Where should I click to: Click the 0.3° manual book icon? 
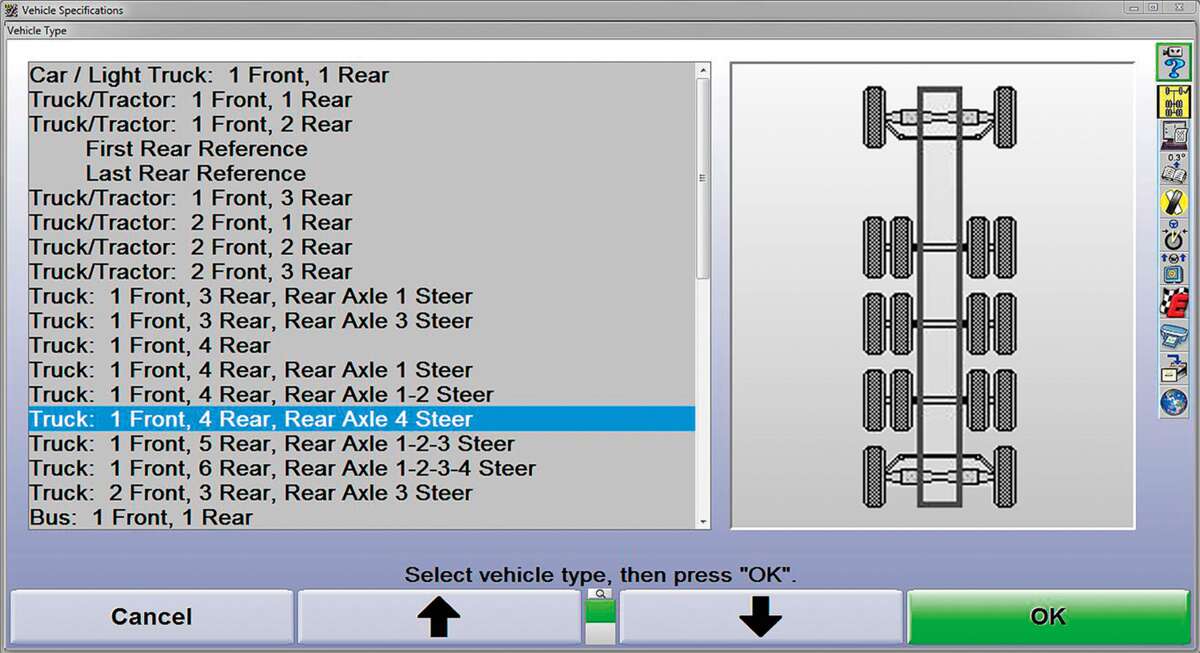tap(1171, 168)
